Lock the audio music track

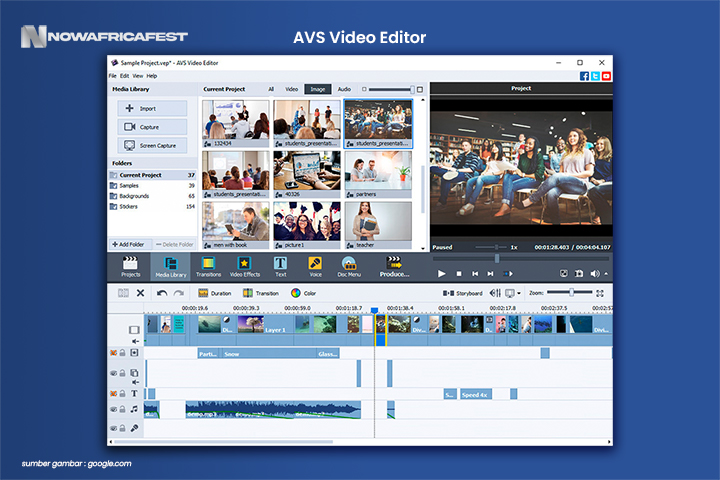pyautogui.click(x=123, y=409)
